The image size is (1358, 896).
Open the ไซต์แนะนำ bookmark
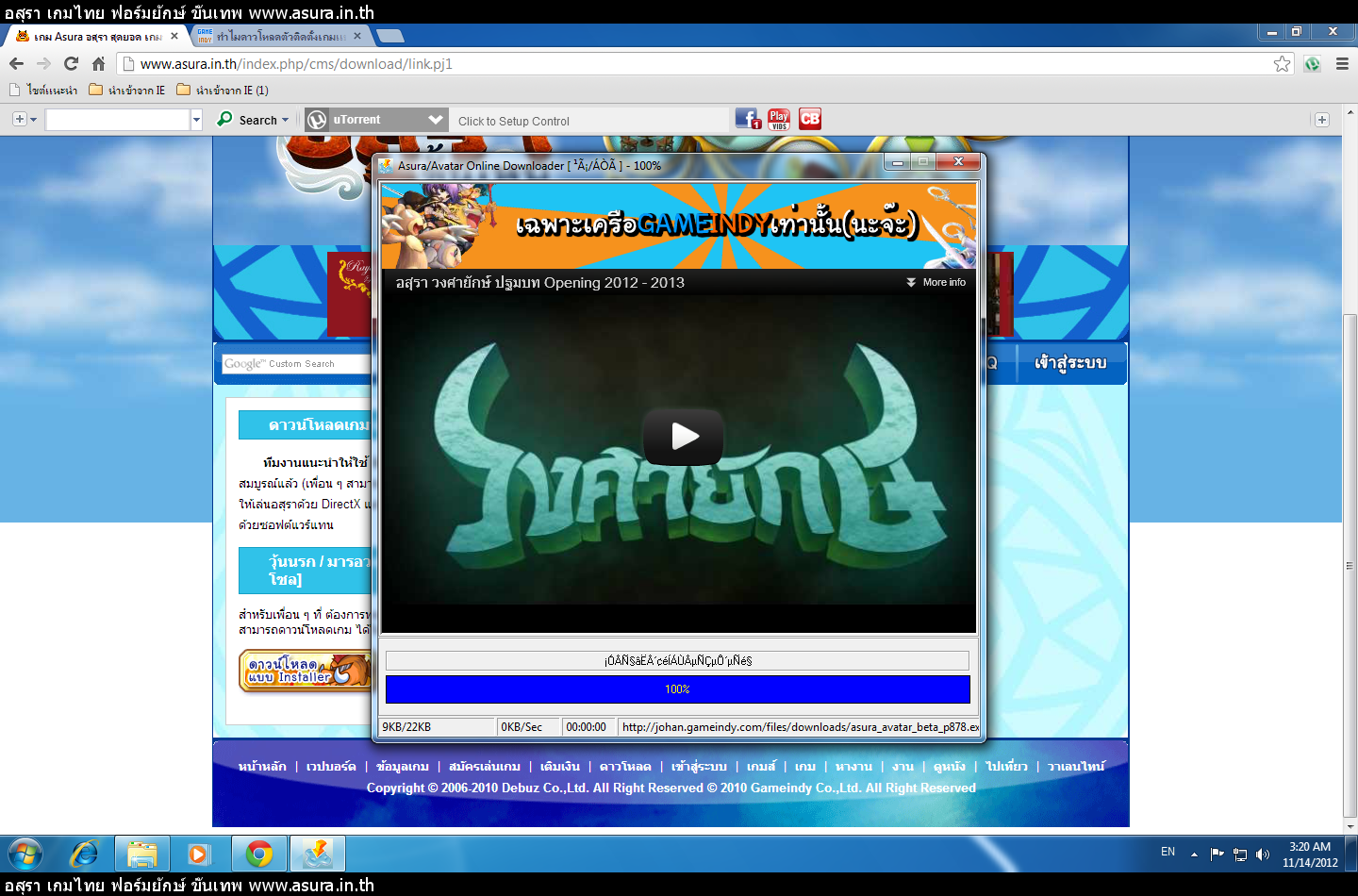[x=43, y=91]
